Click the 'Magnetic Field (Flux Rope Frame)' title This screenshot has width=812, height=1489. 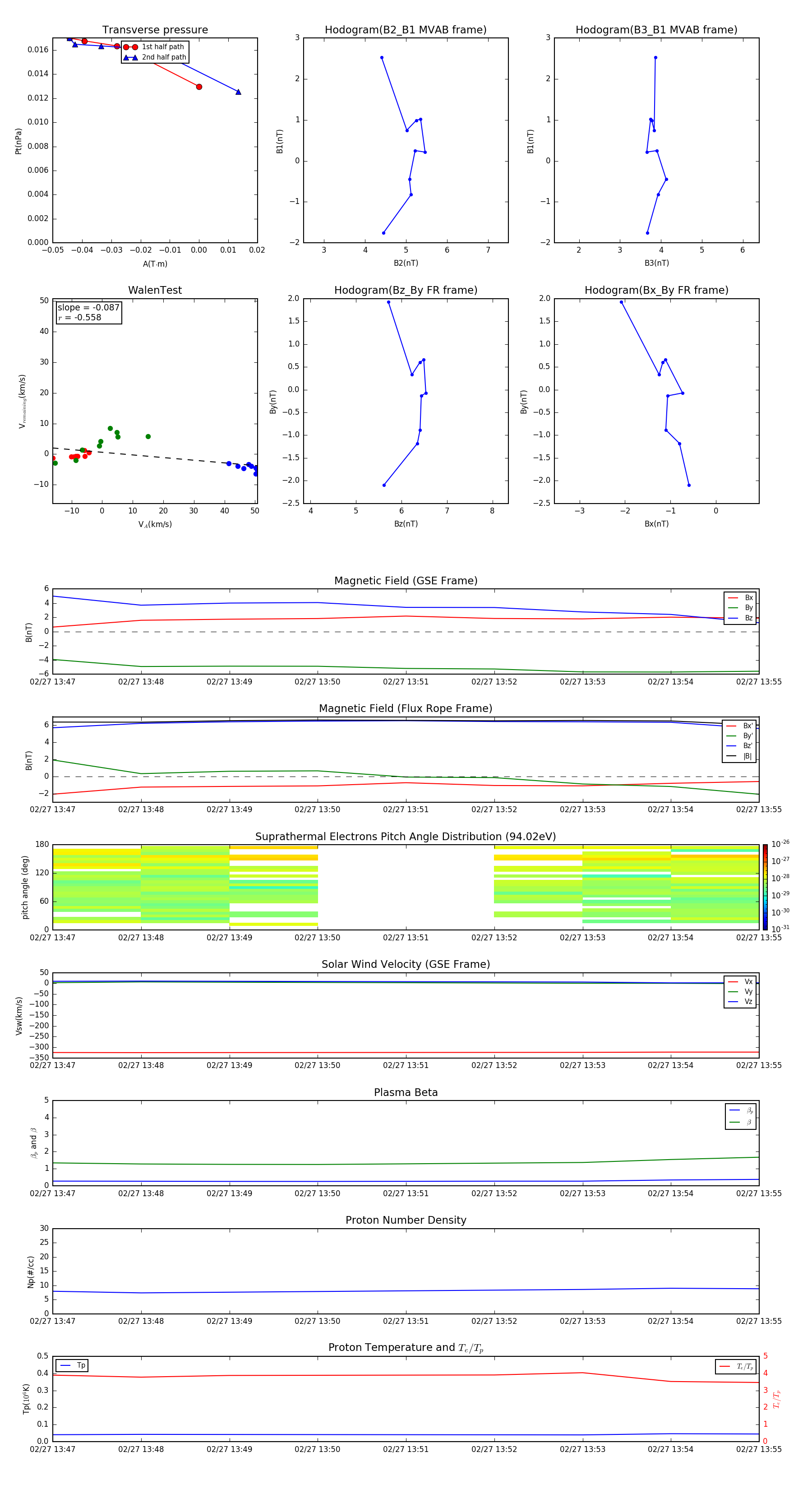(x=406, y=709)
